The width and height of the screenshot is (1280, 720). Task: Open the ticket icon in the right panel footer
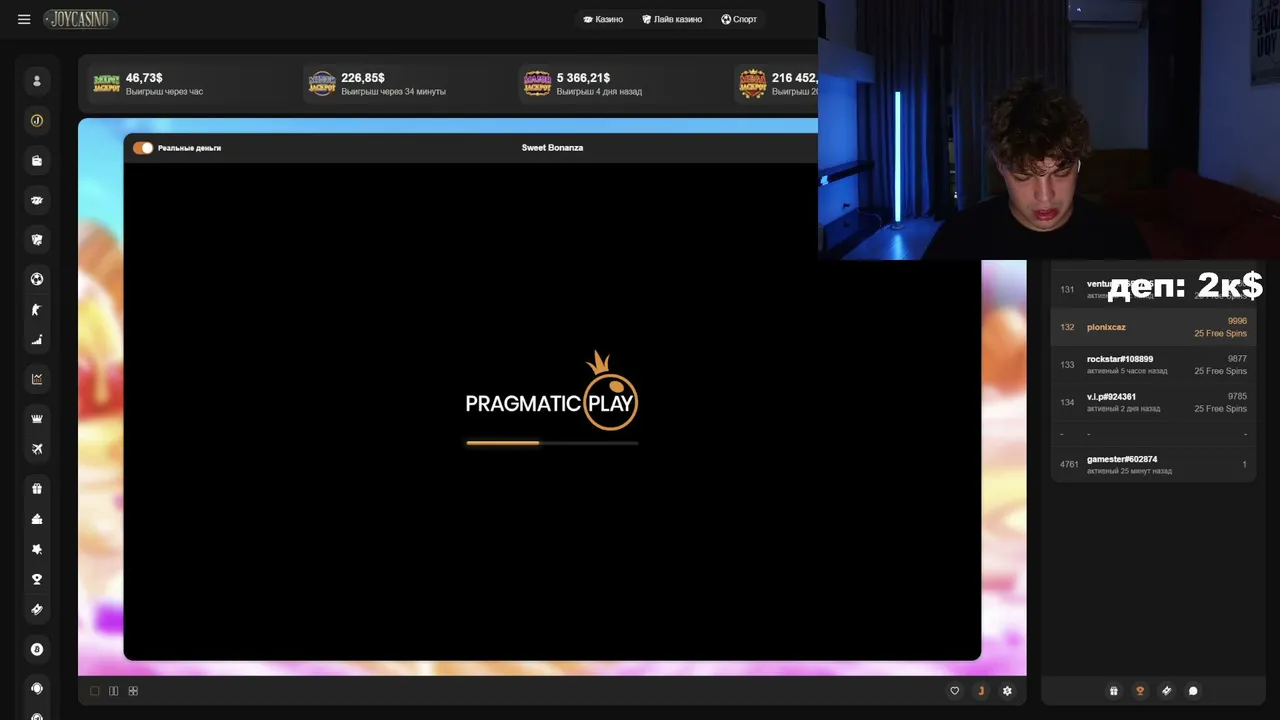1166,691
